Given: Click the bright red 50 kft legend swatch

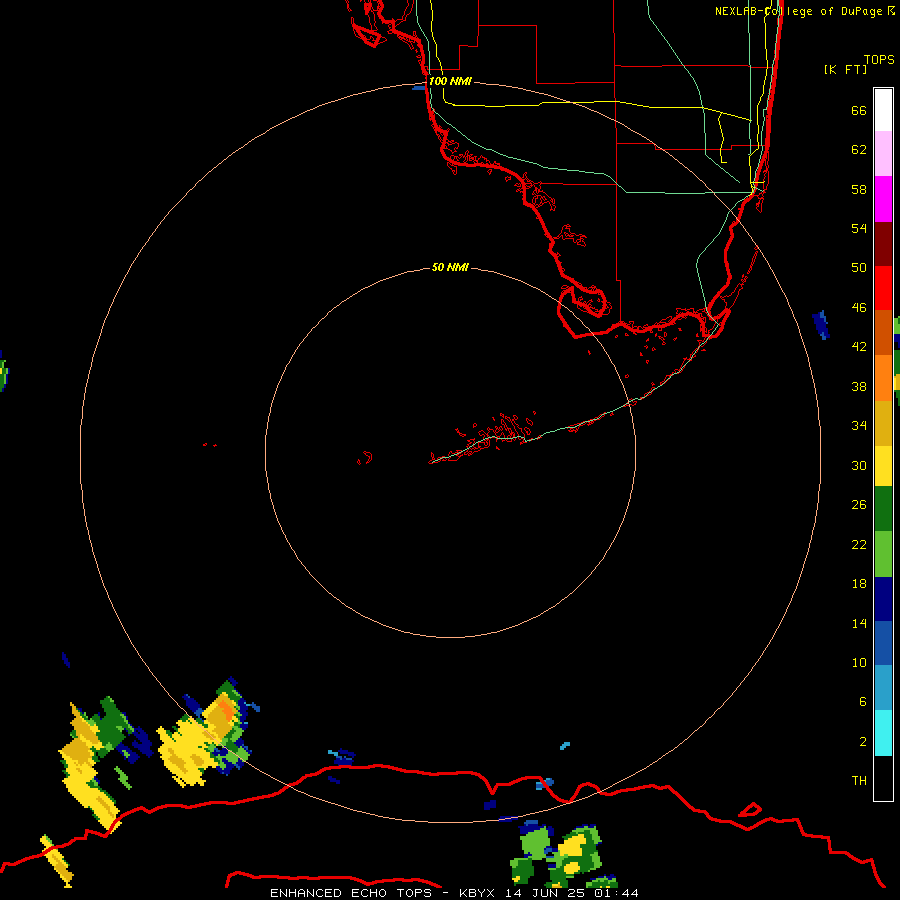Looking at the screenshot, I should click(883, 288).
